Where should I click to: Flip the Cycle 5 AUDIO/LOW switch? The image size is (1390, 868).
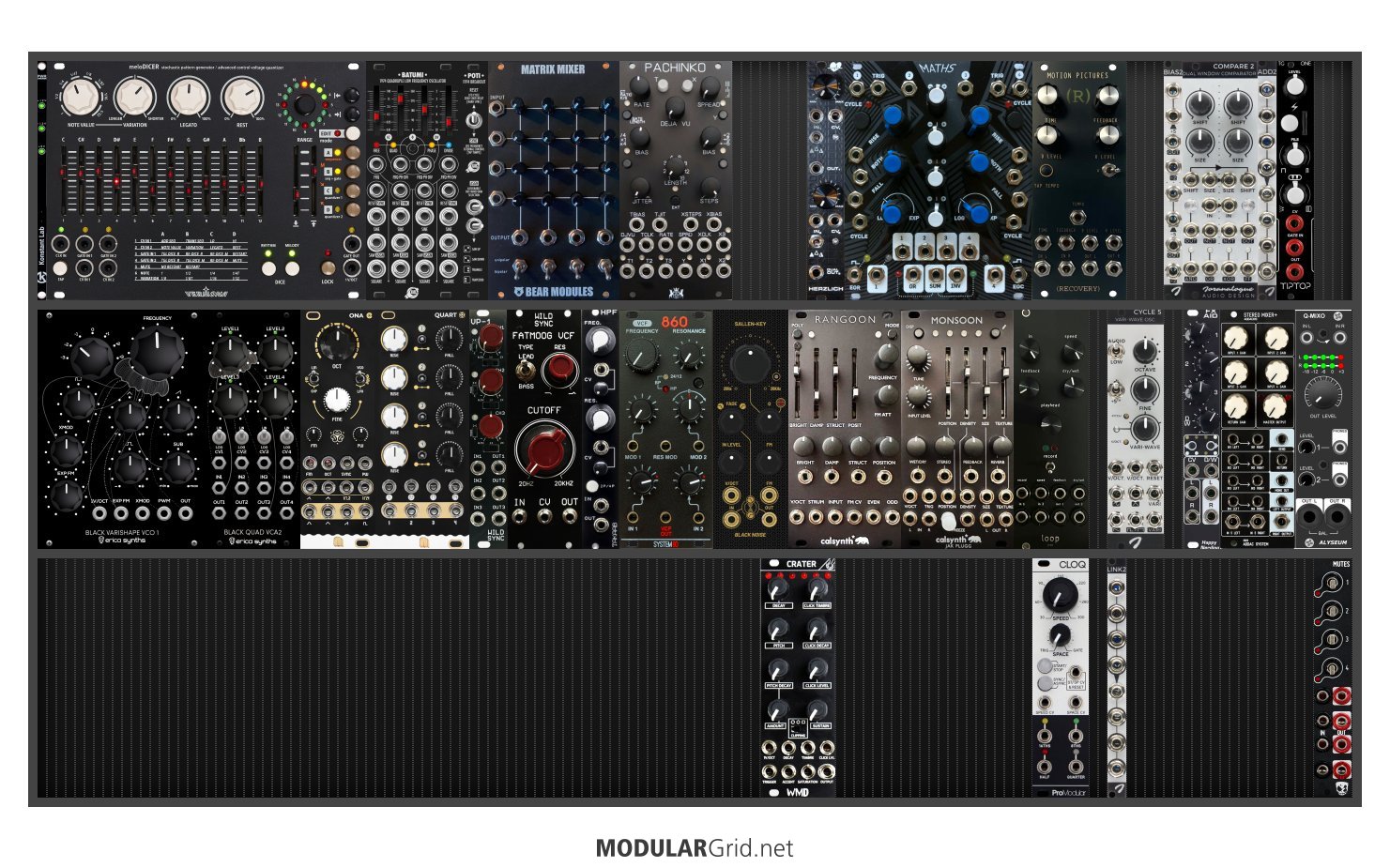[x=1117, y=349]
